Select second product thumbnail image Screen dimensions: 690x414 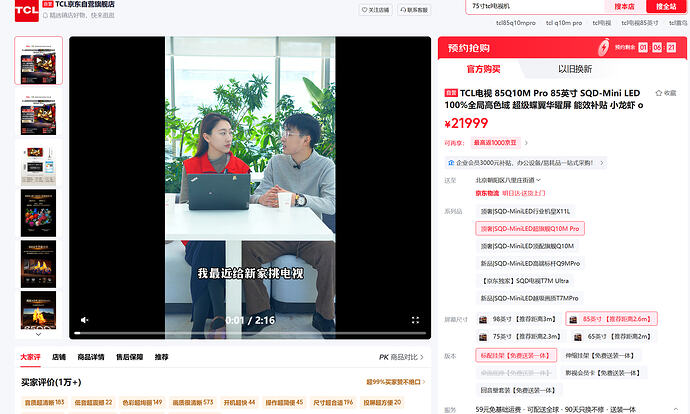pyautogui.click(x=38, y=113)
